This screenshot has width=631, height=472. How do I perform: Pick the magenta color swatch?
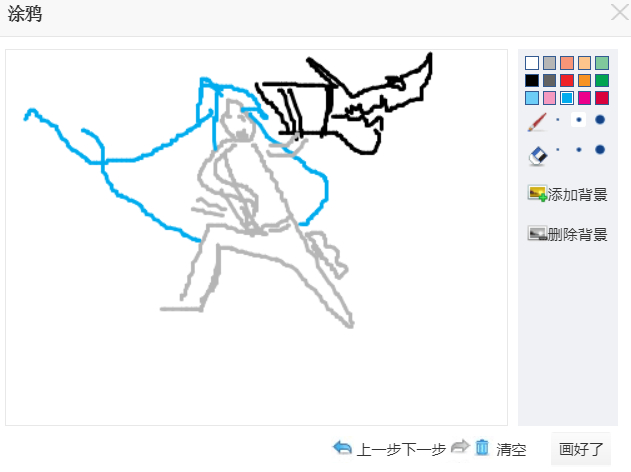click(x=584, y=98)
